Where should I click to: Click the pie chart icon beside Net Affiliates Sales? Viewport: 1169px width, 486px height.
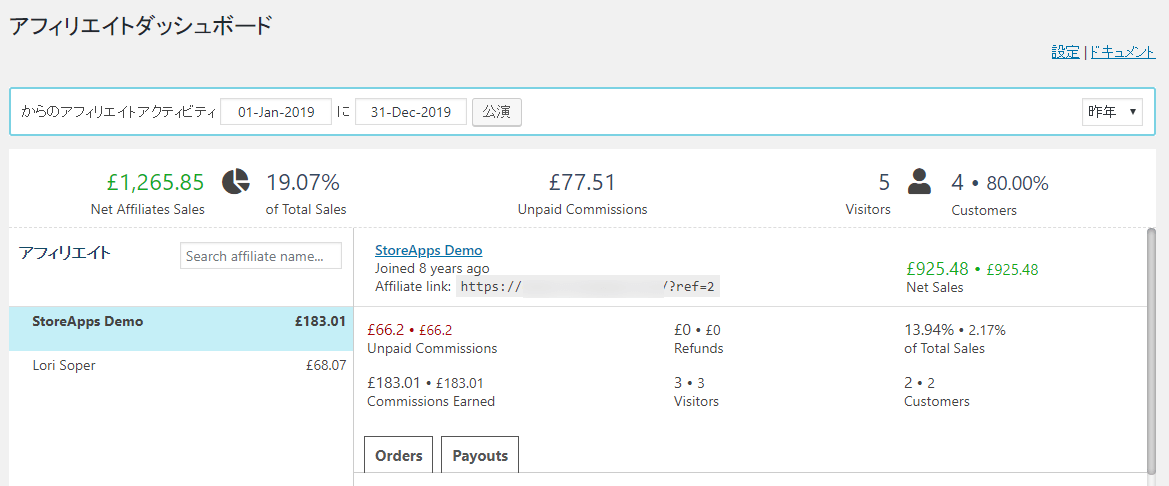(236, 181)
